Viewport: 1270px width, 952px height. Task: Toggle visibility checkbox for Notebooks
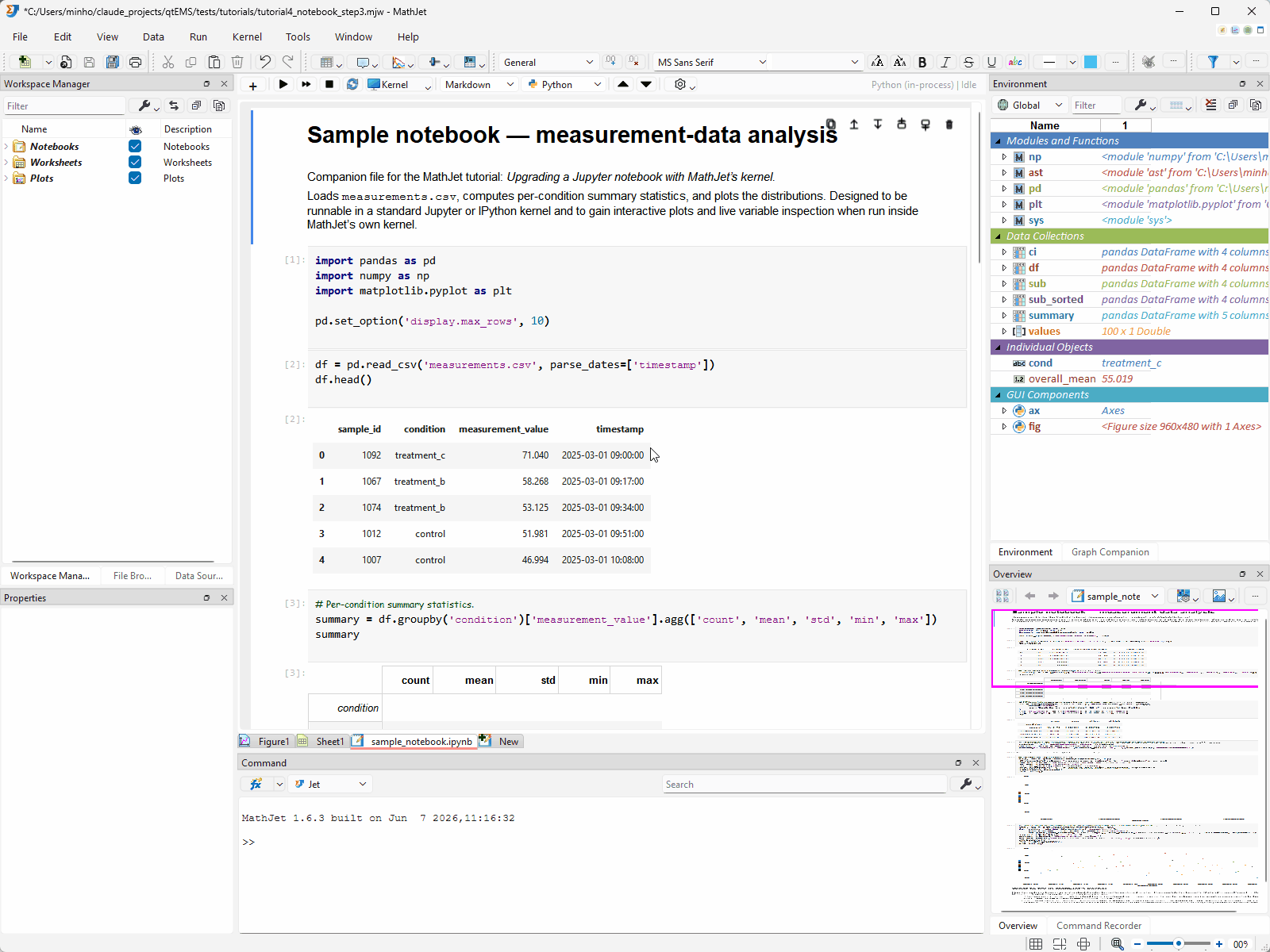tap(135, 146)
